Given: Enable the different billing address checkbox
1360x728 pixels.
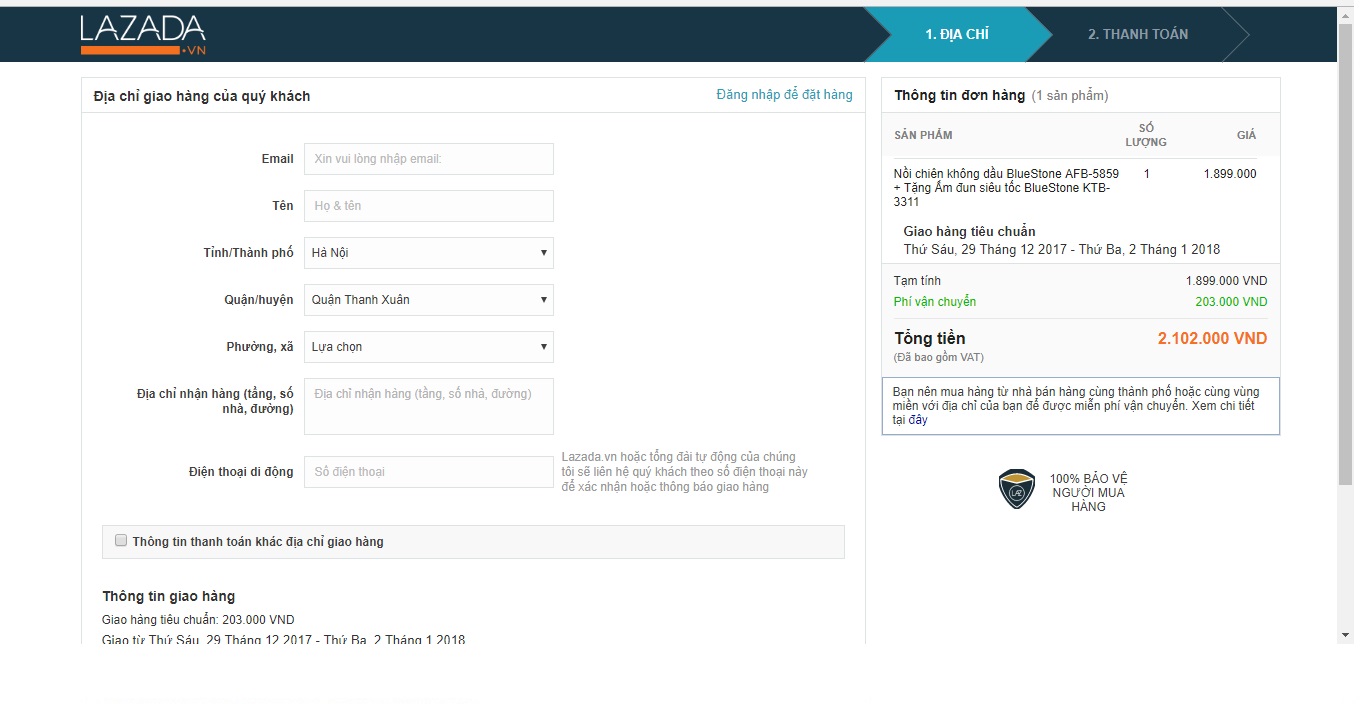Looking at the screenshot, I should click(x=122, y=541).
